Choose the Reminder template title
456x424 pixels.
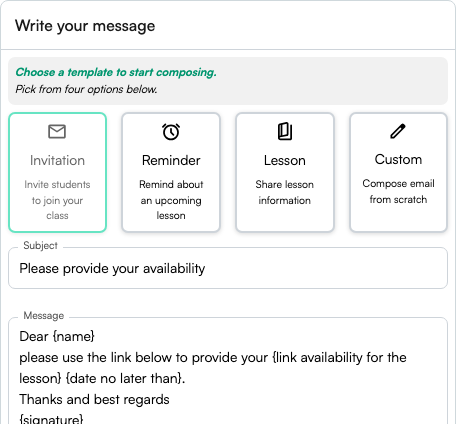(171, 160)
